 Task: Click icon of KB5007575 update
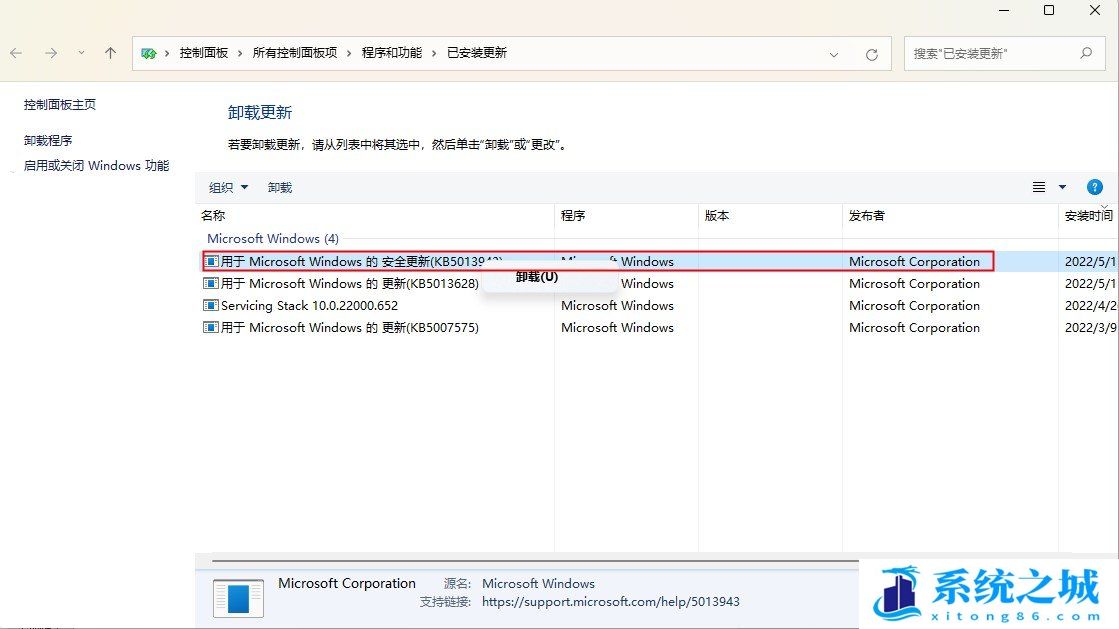pos(211,328)
